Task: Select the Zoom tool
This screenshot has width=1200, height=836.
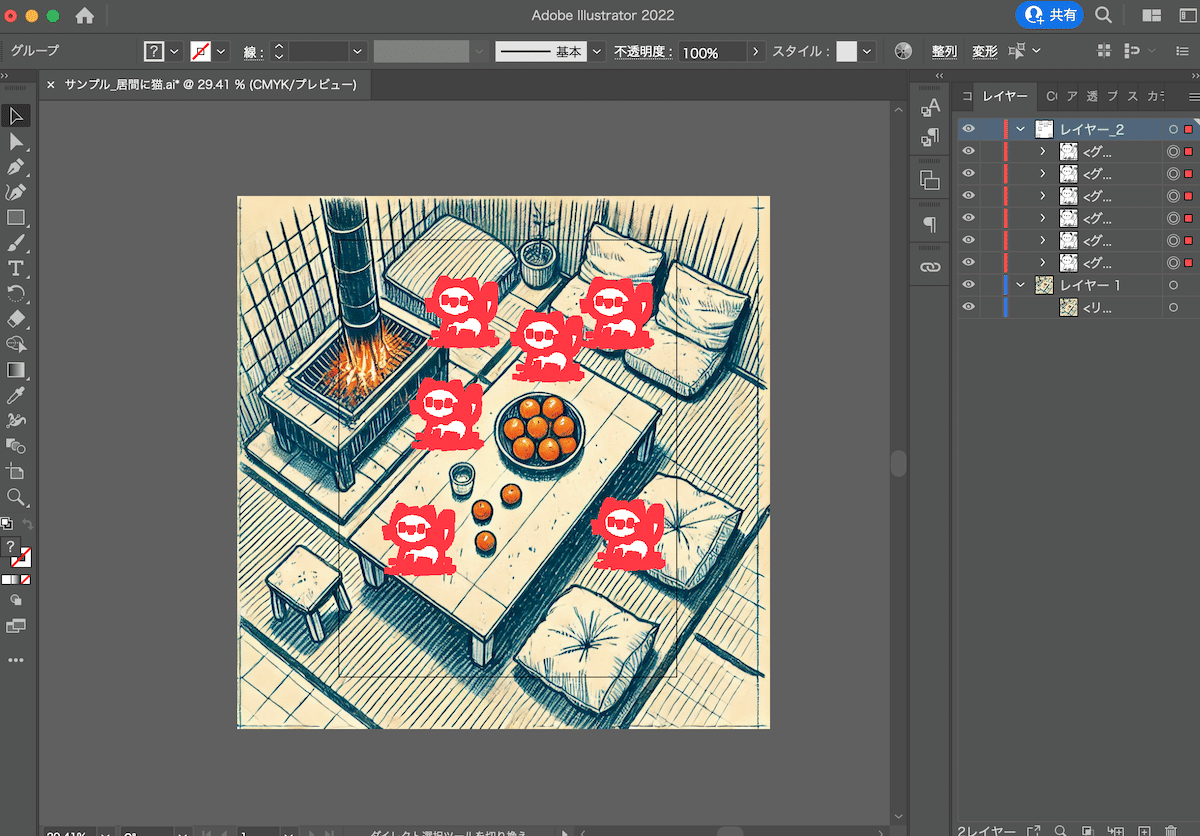Action: point(16,497)
